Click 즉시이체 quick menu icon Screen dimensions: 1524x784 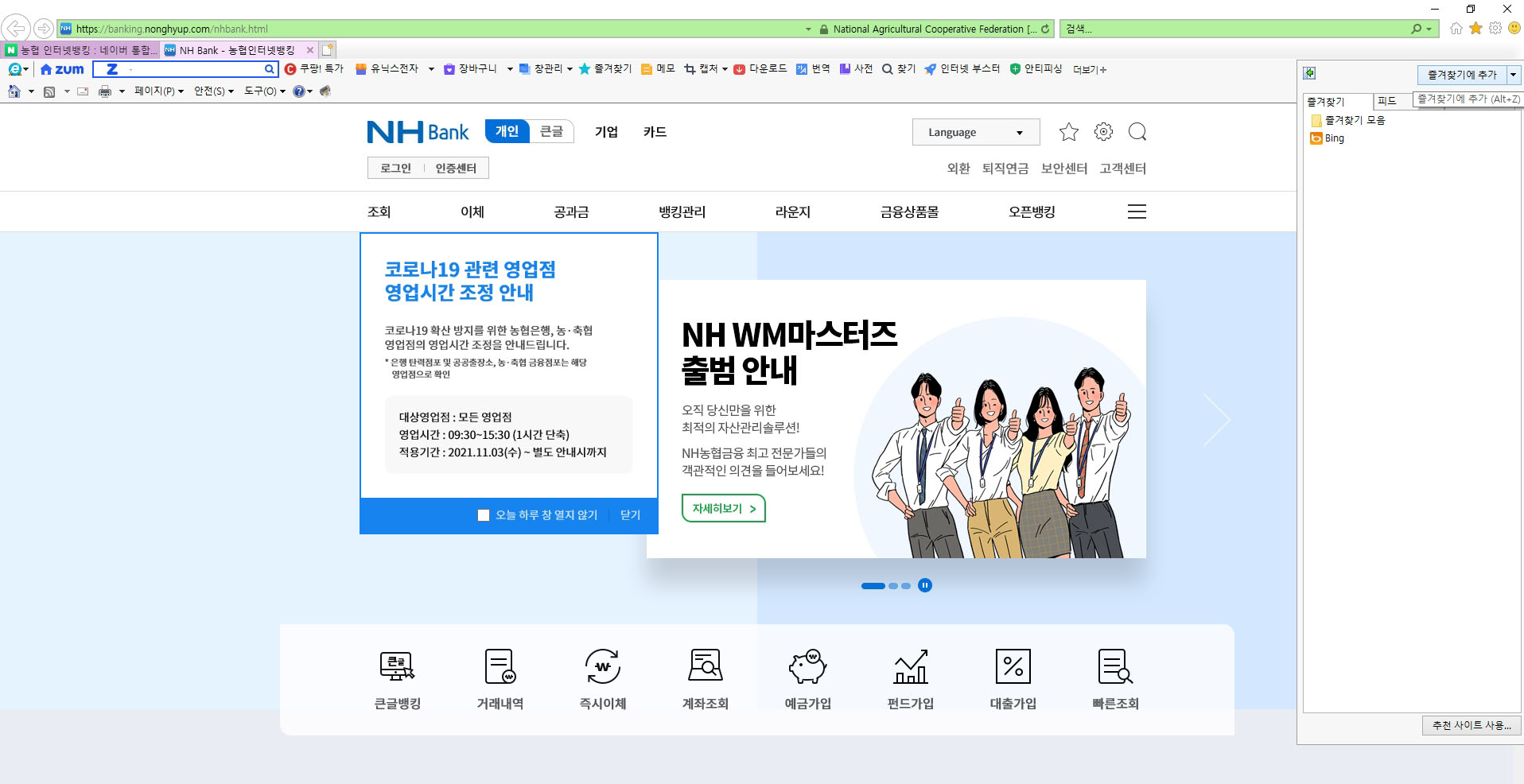coord(603,666)
